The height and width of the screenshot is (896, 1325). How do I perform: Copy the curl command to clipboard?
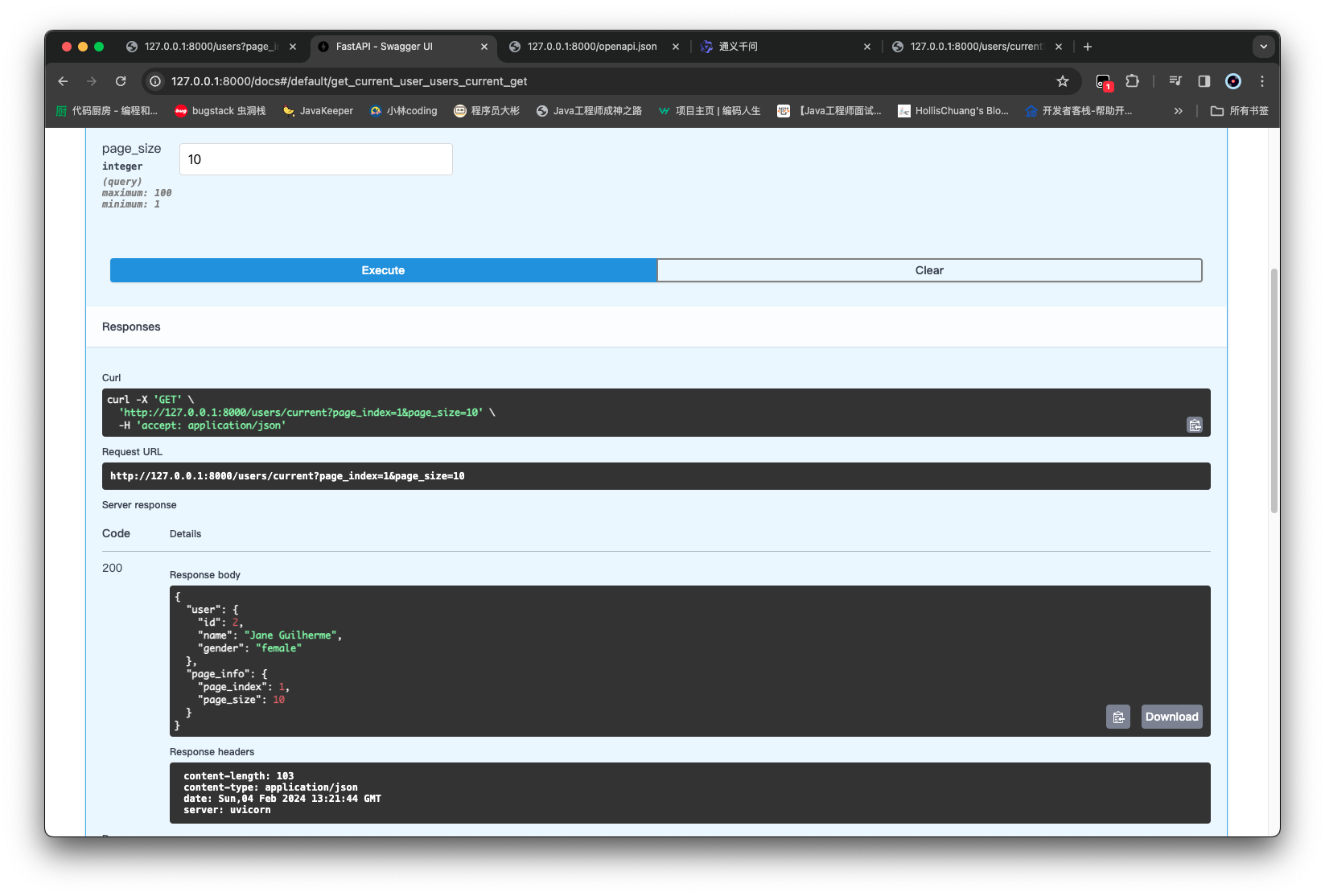point(1195,425)
